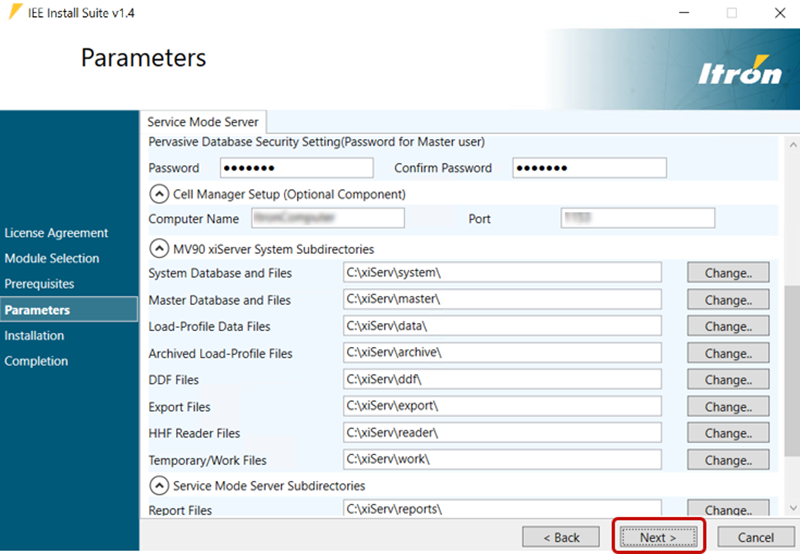Change Export Files folder
The image size is (800, 554).
click(x=728, y=407)
